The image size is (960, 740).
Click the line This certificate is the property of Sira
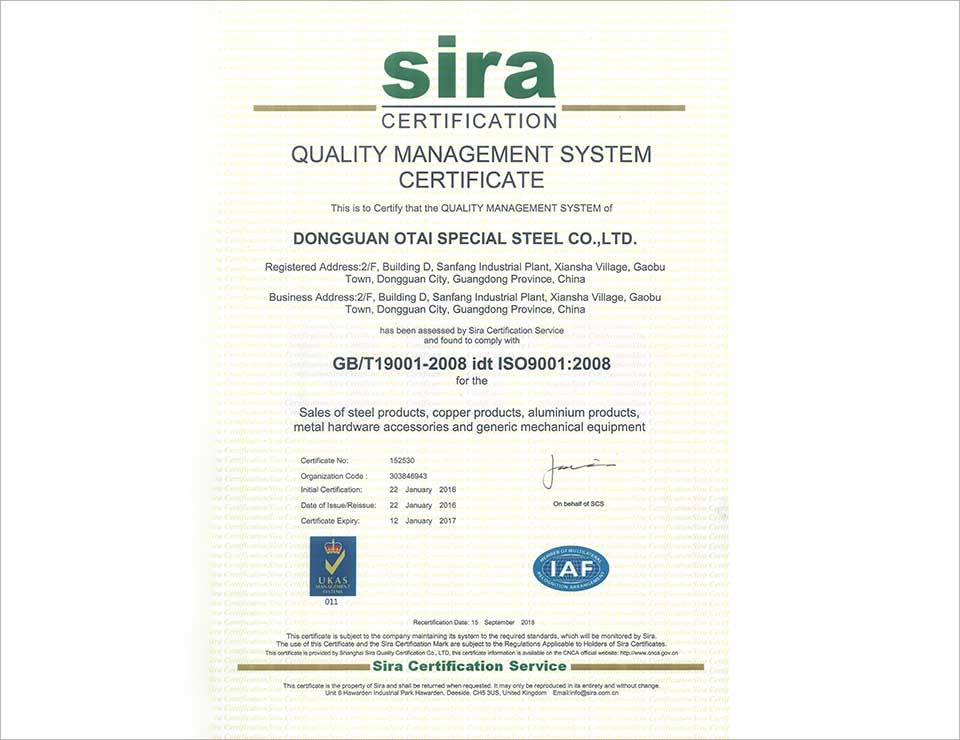471,686
